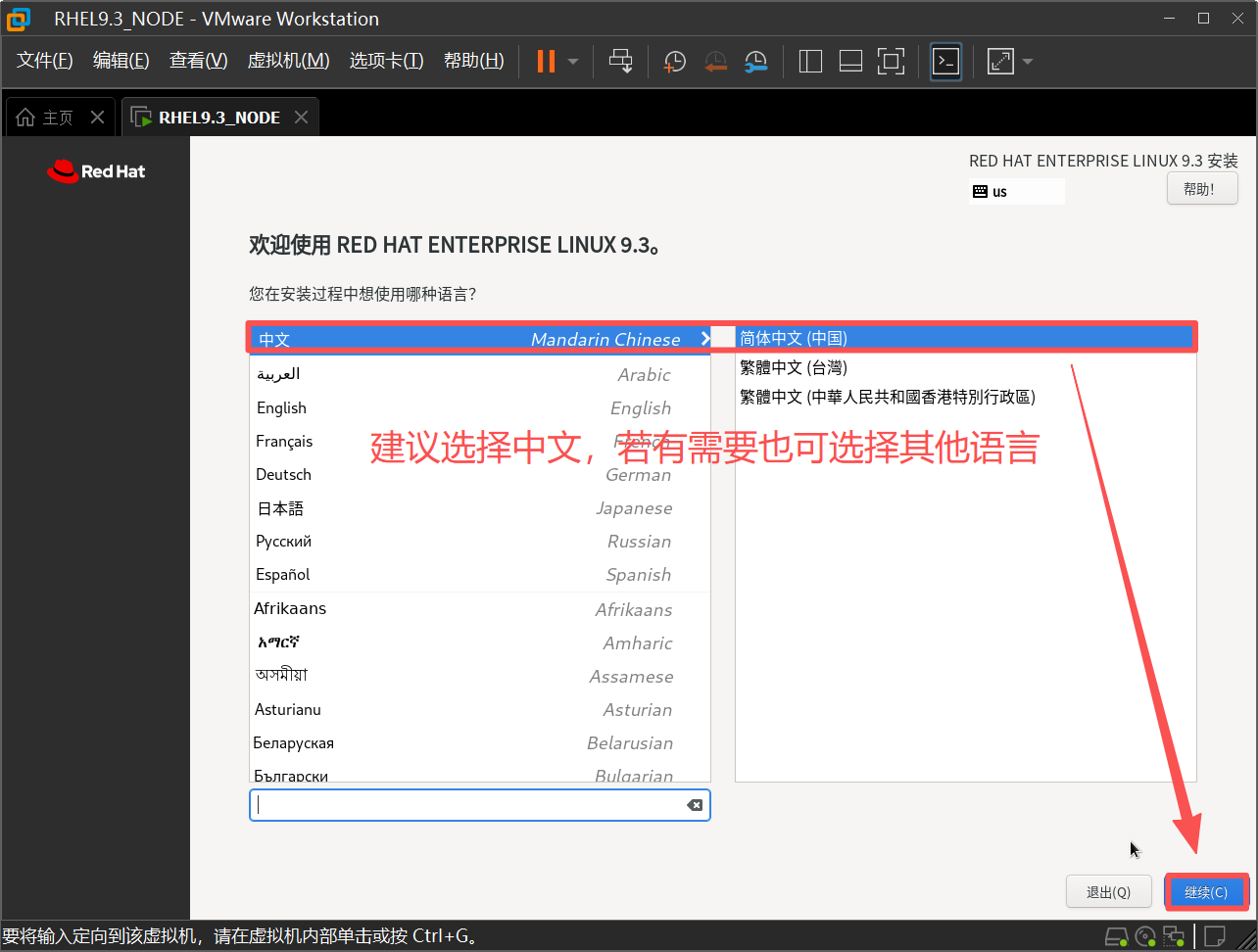Click the network adapter status bar icon
Viewport: 1258px width, 952px height.
[x=1176, y=936]
